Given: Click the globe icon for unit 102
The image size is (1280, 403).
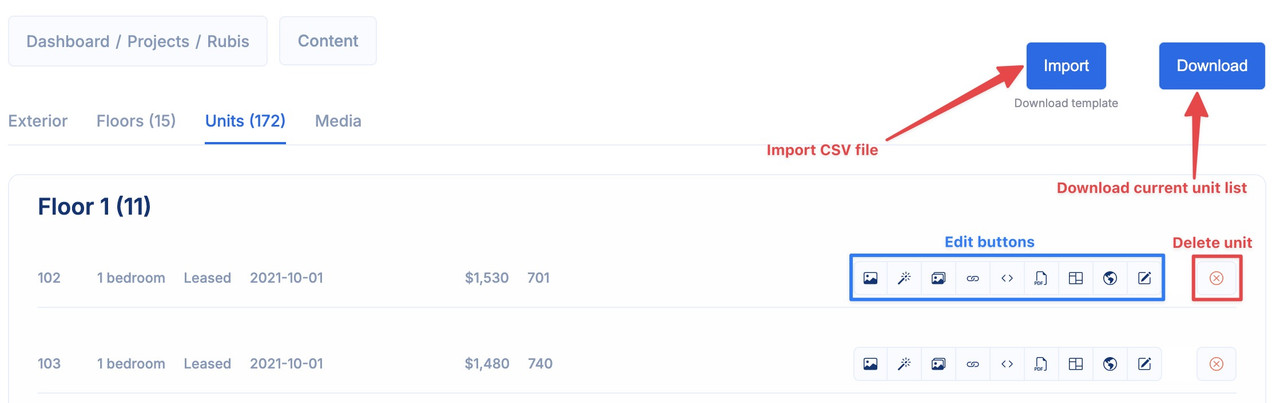Looking at the screenshot, I should [1110, 278].
